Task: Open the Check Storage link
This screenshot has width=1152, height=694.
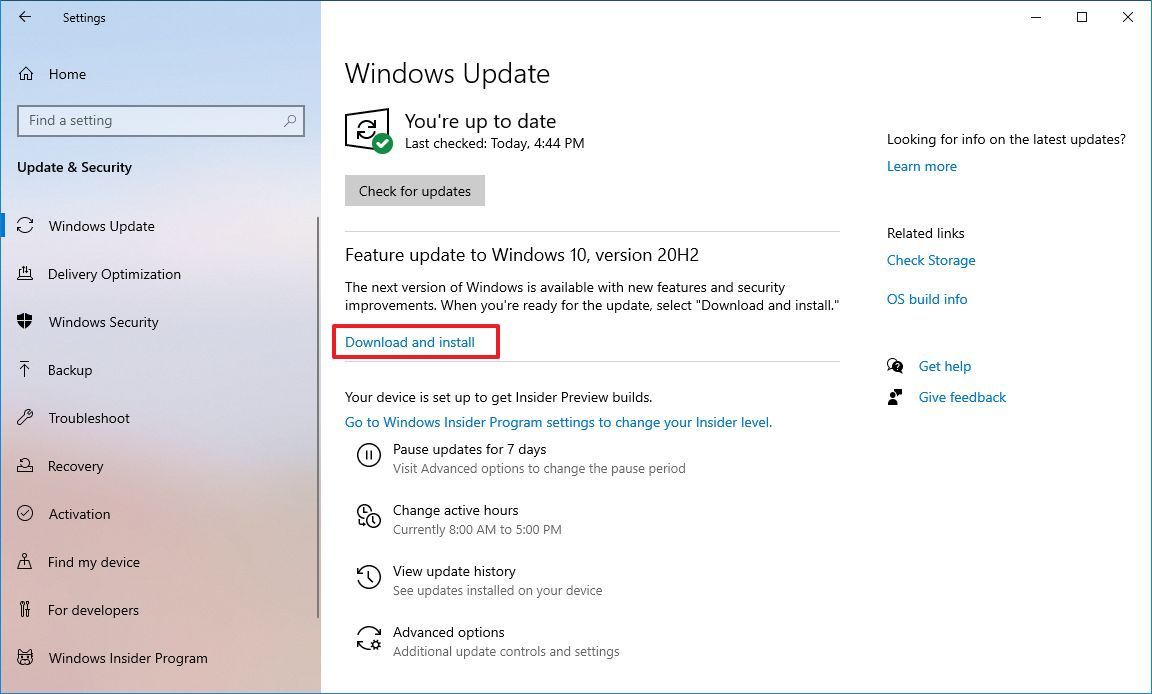Action: click(x=930, y=260)
